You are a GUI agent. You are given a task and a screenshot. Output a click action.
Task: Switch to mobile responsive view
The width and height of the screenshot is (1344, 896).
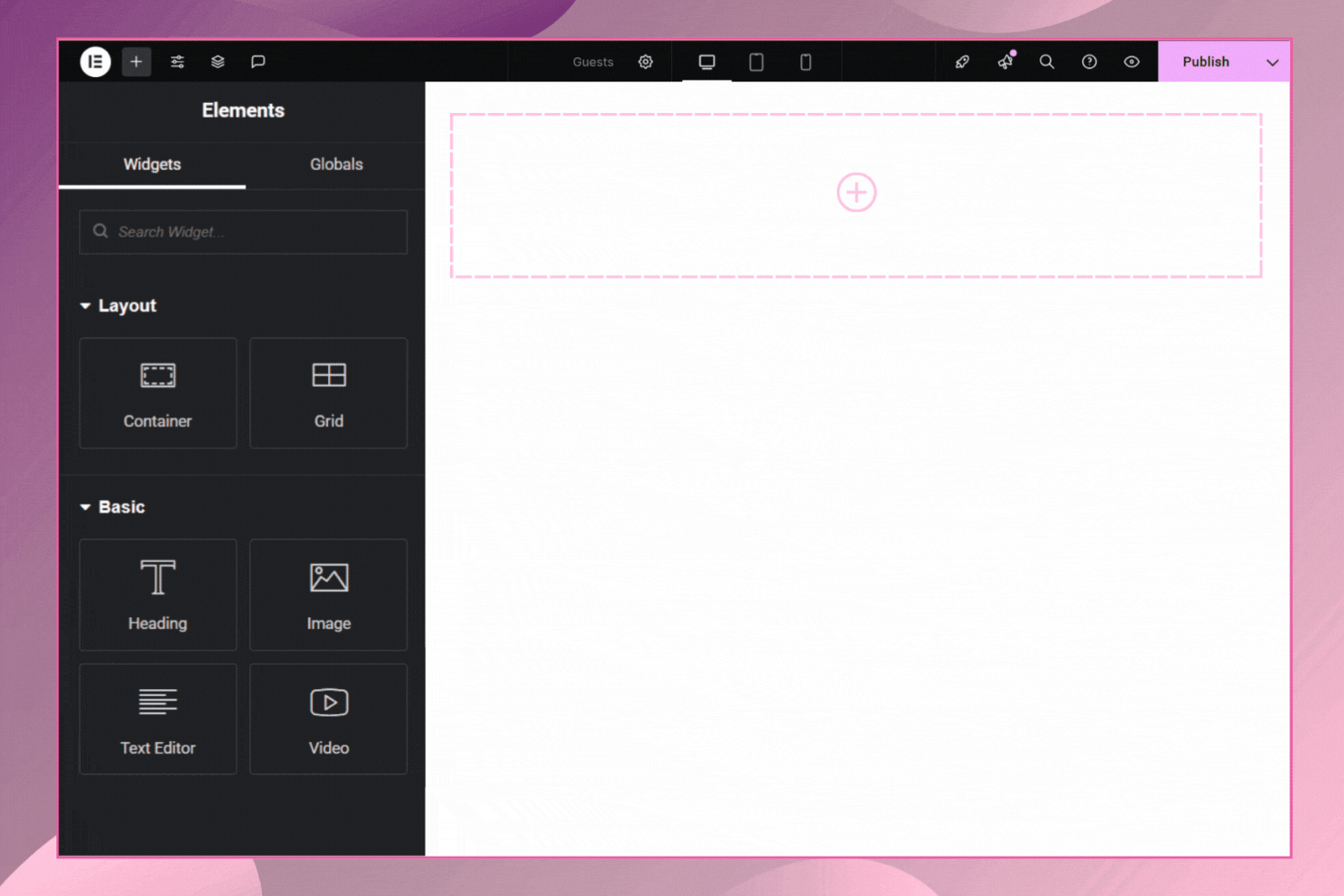(x=806, y=62)
